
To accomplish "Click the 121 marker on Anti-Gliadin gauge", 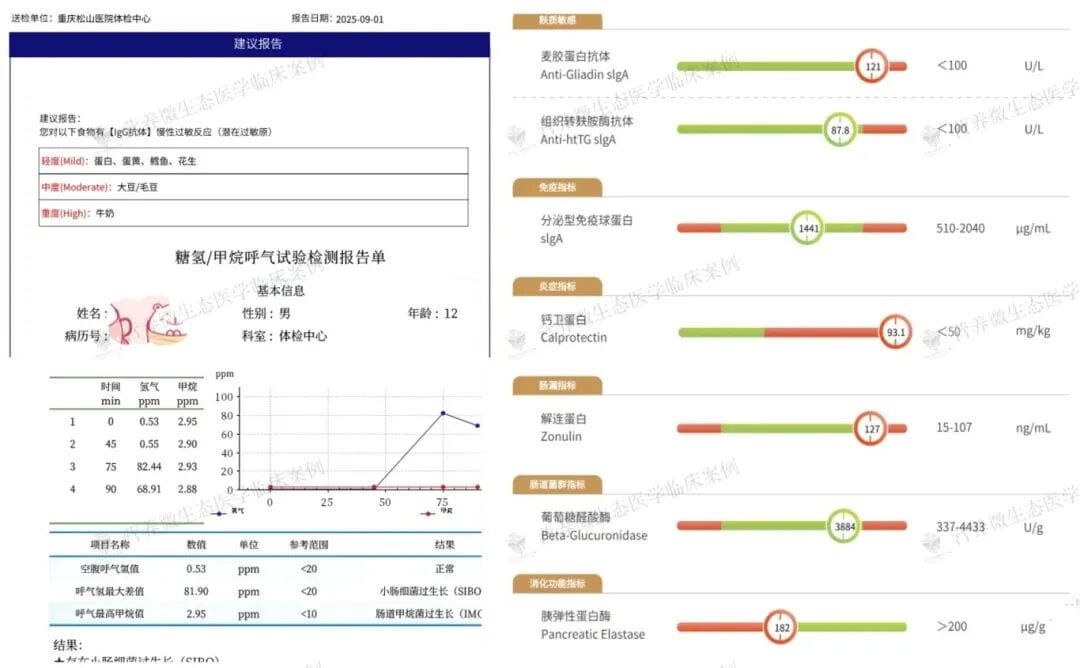I will pyautogui.click(x=872, y=66).
